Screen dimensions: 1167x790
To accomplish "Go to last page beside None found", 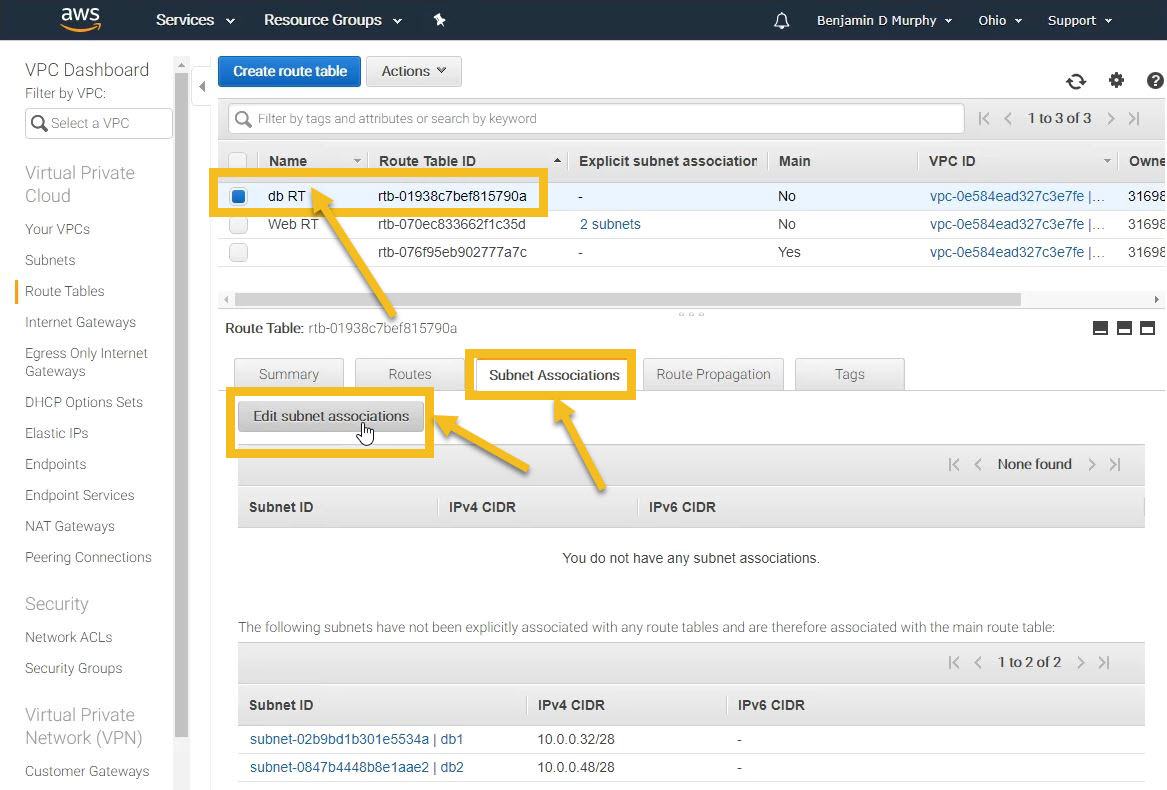I will 1115,465.
